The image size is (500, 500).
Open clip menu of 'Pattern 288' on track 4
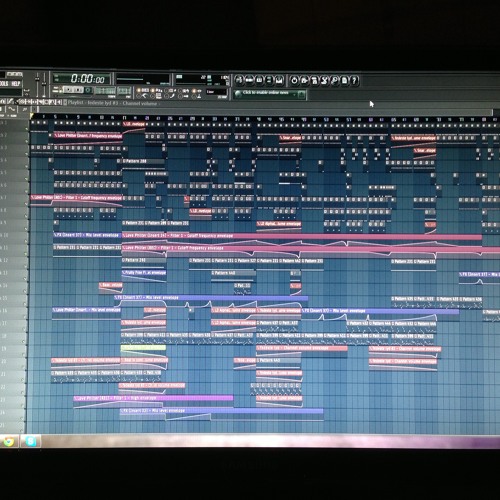(x=124, y=161)
